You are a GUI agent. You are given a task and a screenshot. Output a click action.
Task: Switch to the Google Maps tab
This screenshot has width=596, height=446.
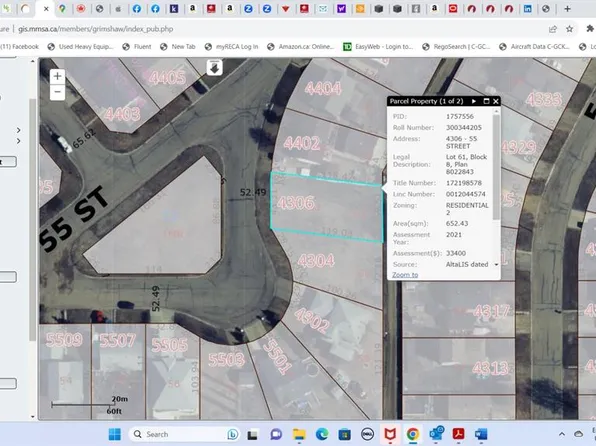[x=62, y=9]
